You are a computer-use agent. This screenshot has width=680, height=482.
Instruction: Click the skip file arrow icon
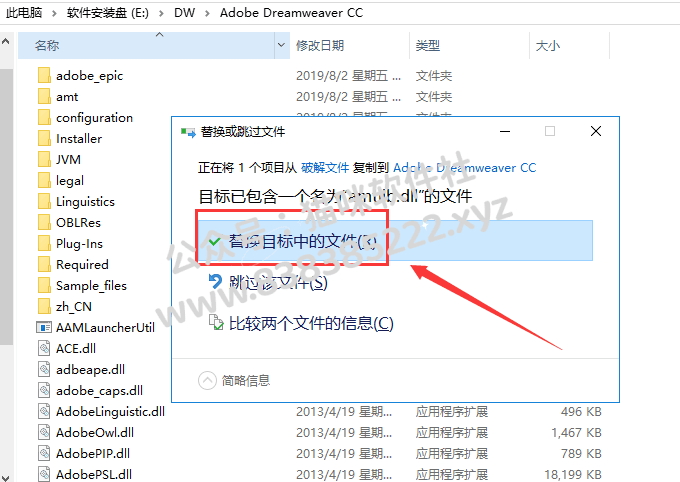[x=215, y=282]
